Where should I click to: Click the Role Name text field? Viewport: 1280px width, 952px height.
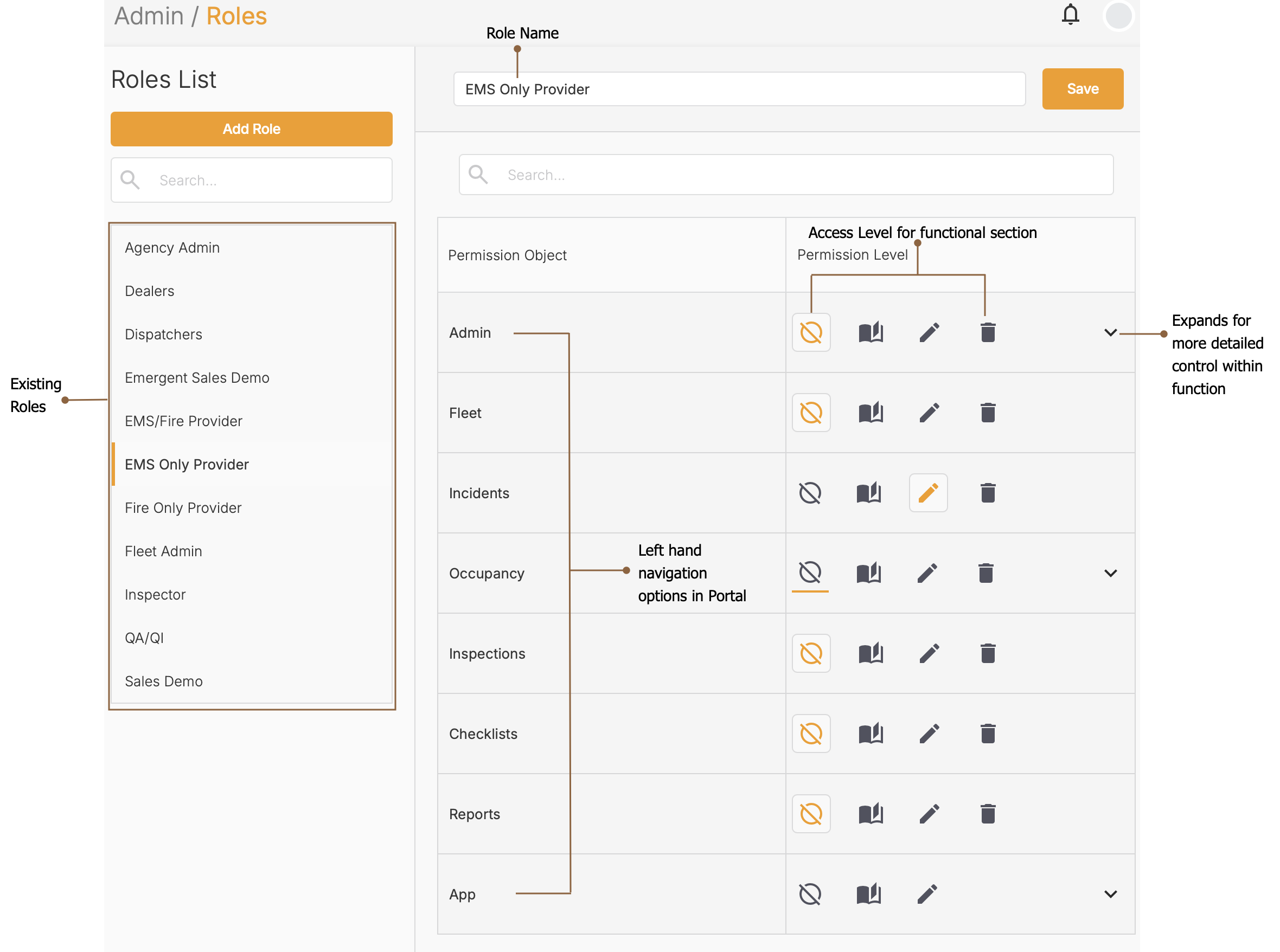click(739, 89)
